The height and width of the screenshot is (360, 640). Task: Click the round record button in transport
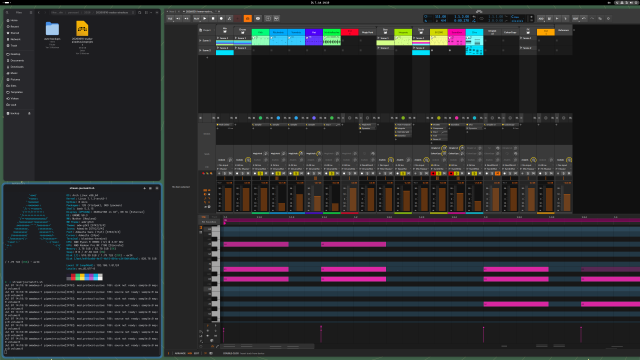[x=221, y=18]
